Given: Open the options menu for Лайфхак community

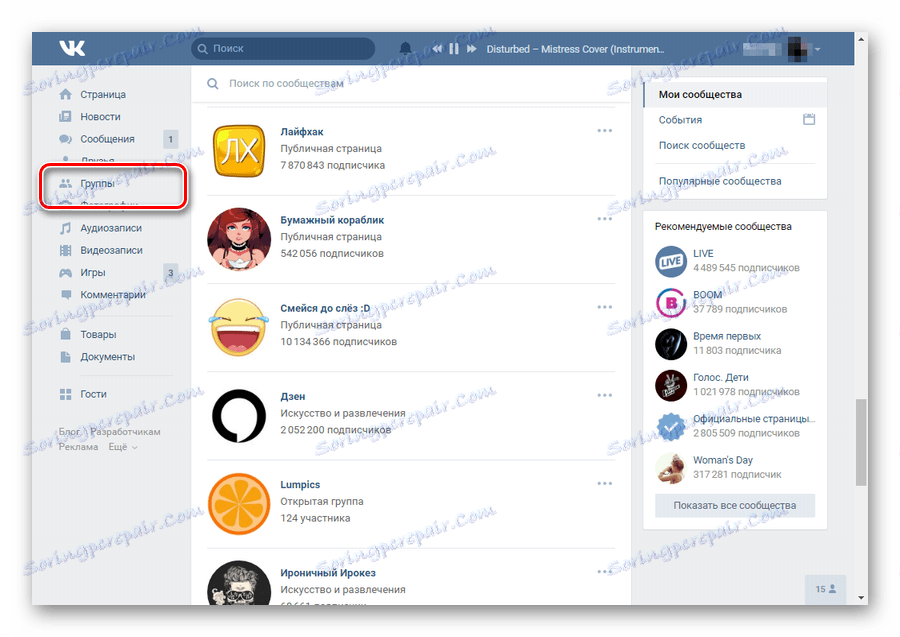Looking at the screenshot, I should click(x=604, y=130).
